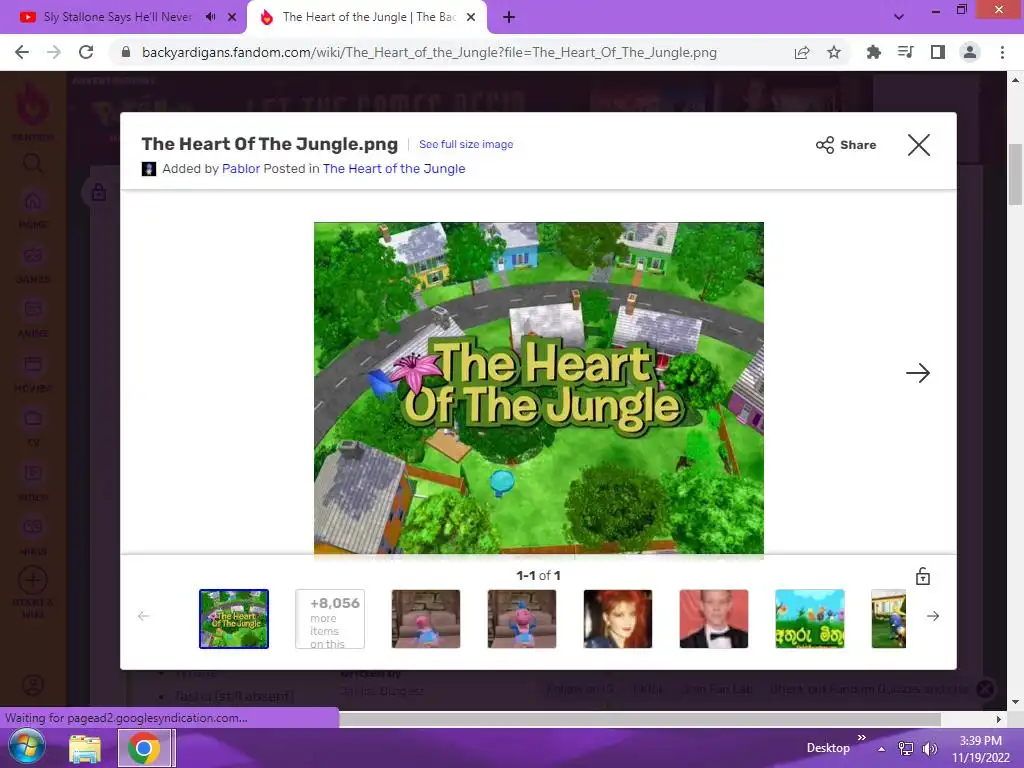
Task: Close the Sly Stallone YouTube tab
Action: click(x=232, y=17)
